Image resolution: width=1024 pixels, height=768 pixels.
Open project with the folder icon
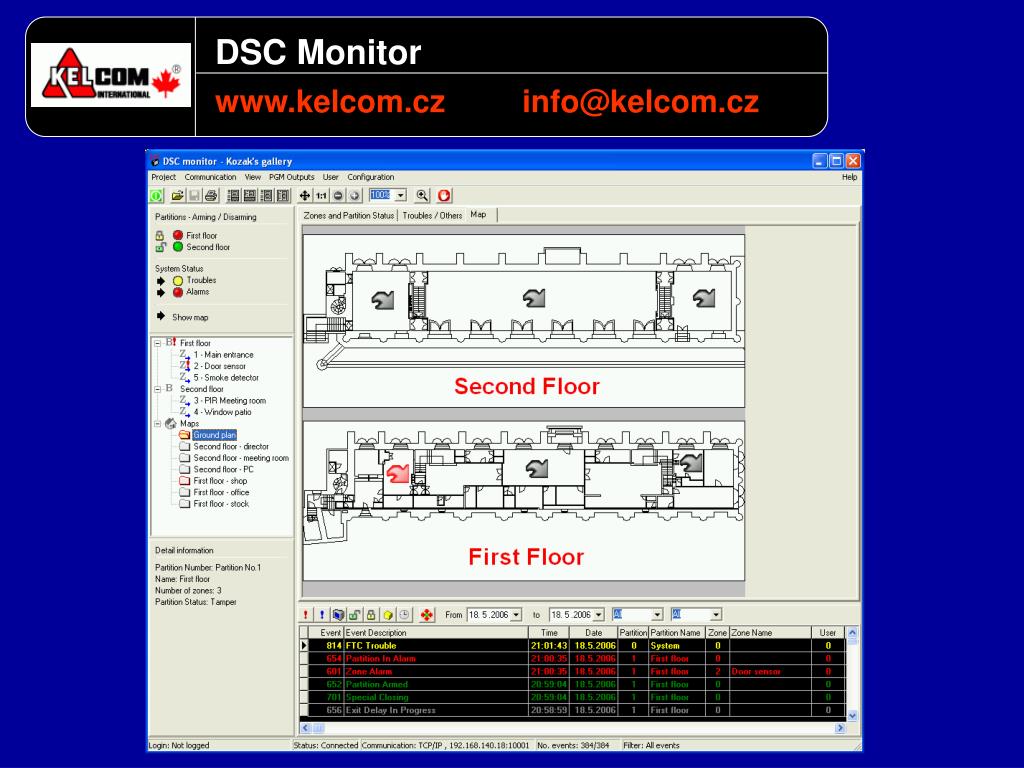tap(178, 195)
